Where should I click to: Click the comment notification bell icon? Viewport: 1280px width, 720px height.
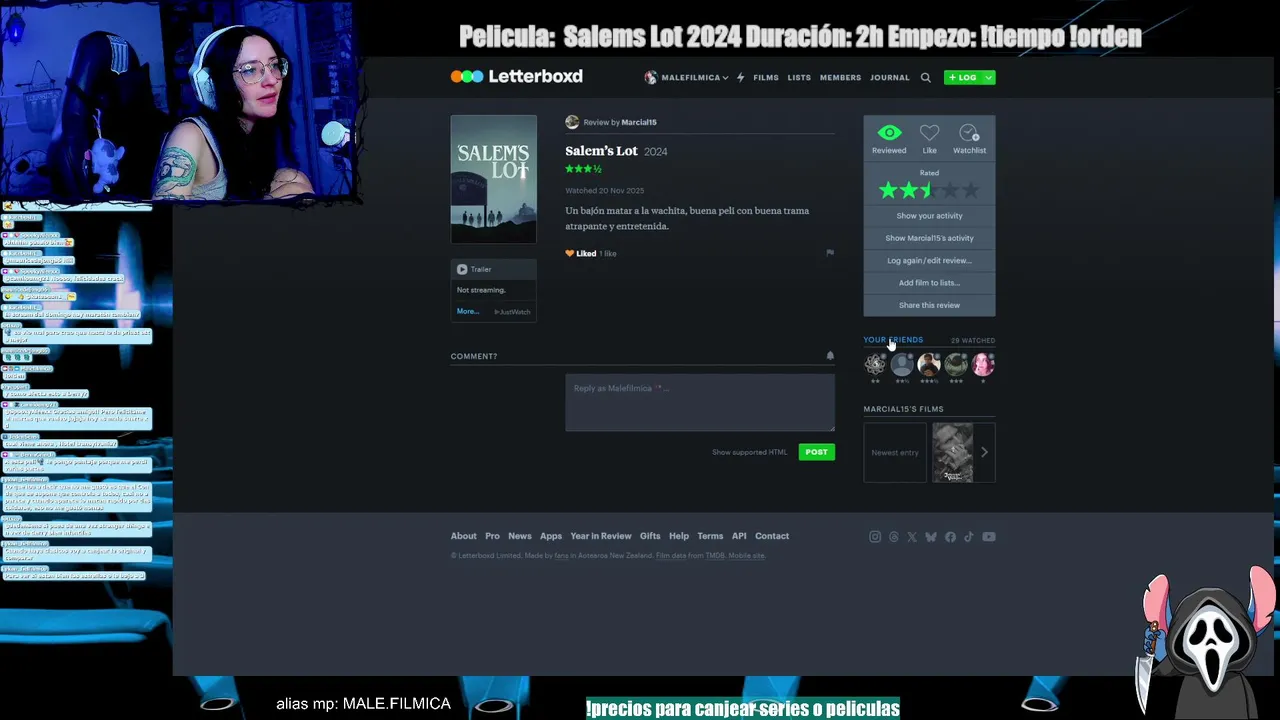click(x=830, y=356)
